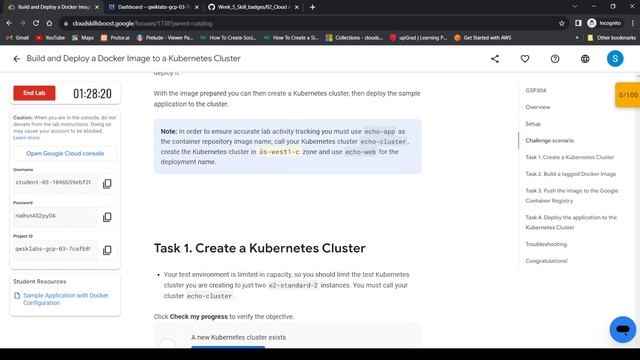Select the Project ID field value
The width and height of the screenshot is (640, 360).
click(x=55, y=249)
